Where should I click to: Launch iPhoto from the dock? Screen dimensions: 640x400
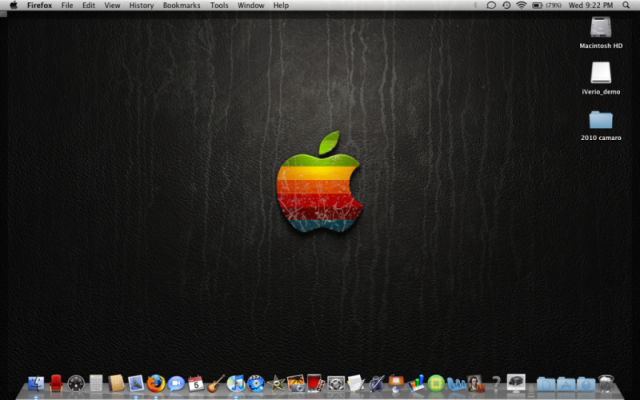point(296,383)
